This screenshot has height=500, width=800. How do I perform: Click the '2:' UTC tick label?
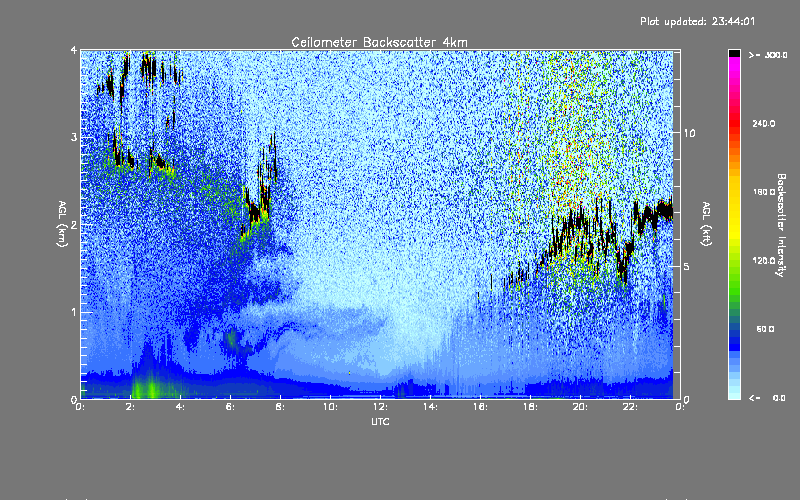131,407
